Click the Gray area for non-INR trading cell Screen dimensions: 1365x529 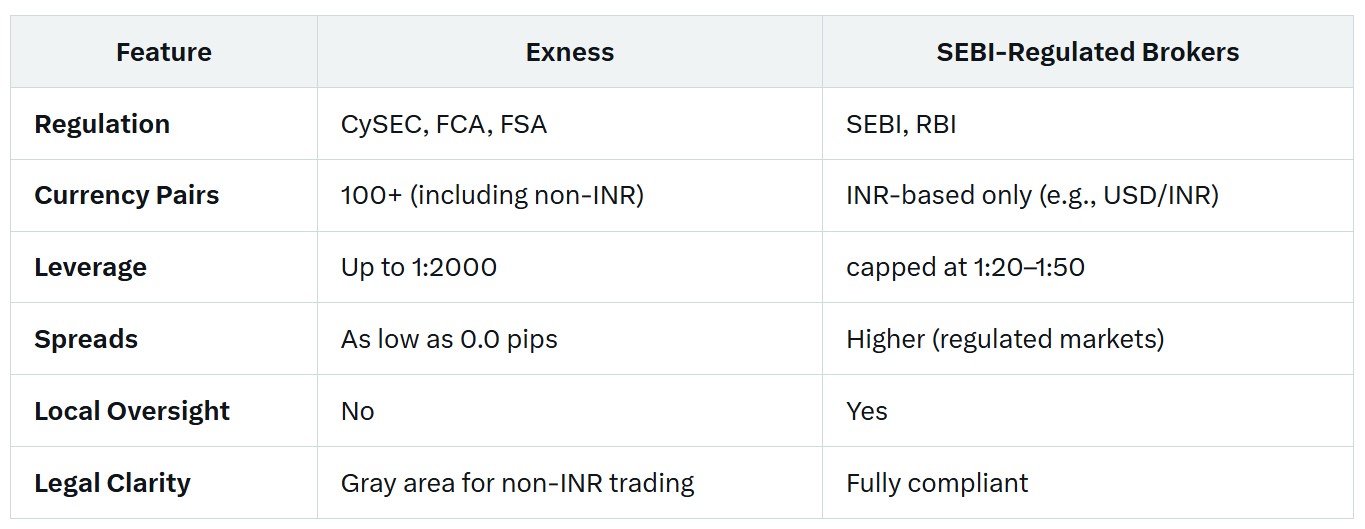click(x=517, y=483)
